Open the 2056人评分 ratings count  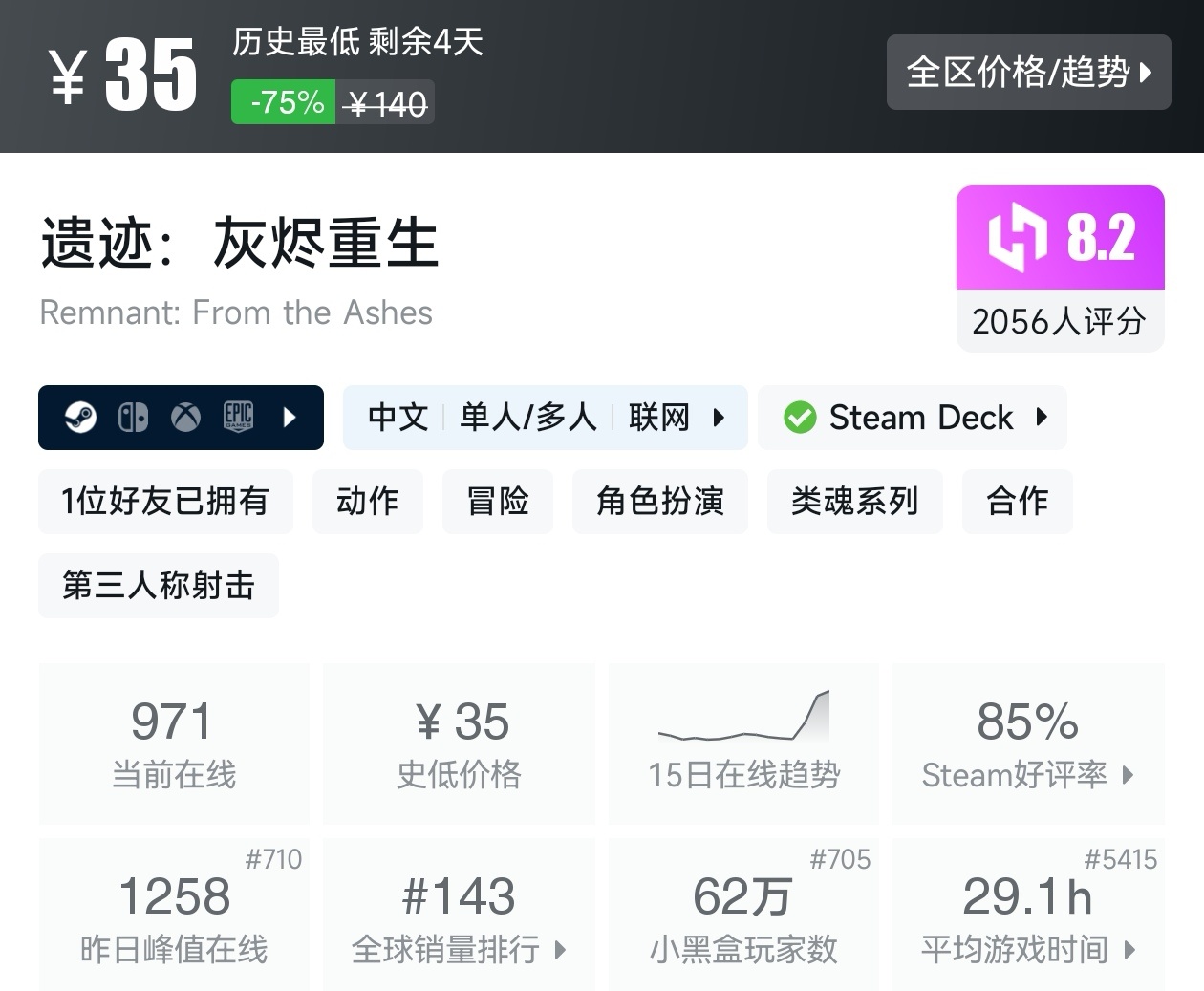coord(1060,321)
